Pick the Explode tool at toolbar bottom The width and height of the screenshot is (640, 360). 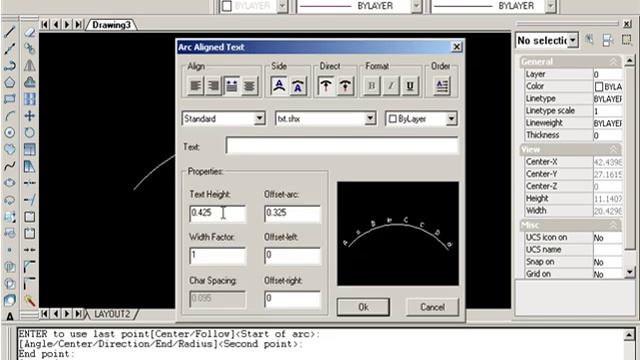pyautogui.click(x=29, y=301)
